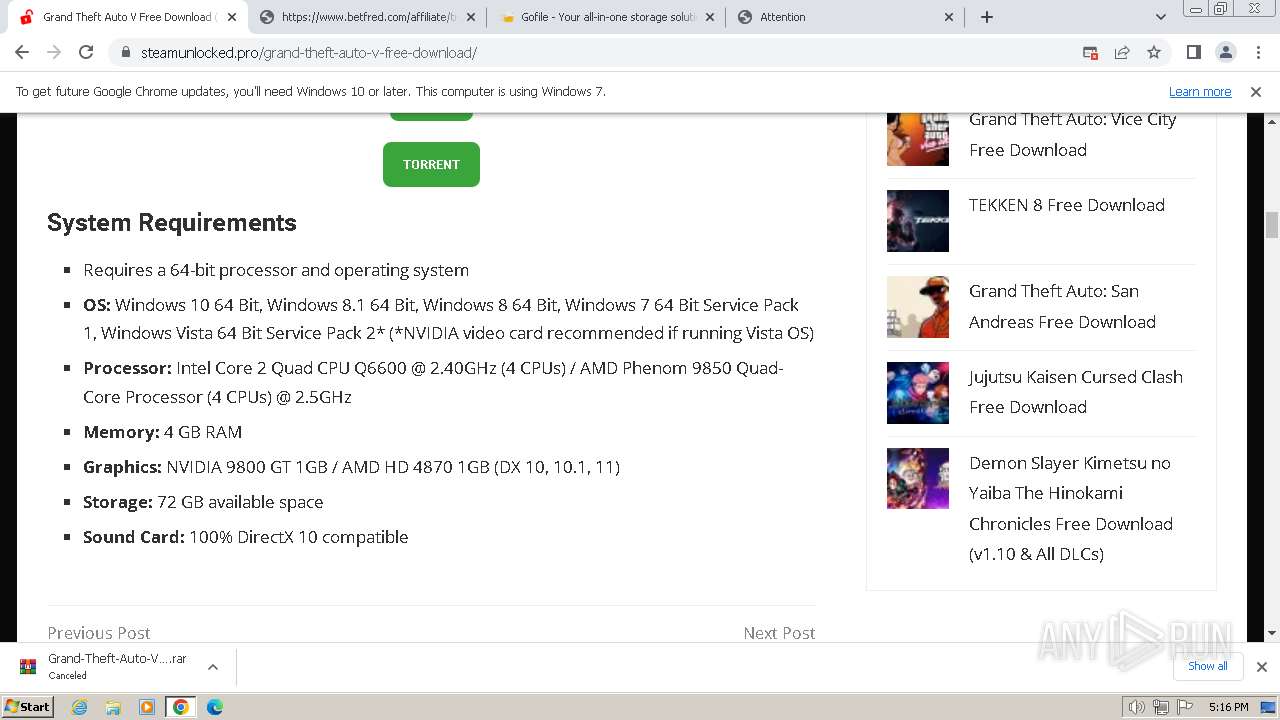The image size is (1280, 720).
Task: Click the Storage: 72 GB available space line
Action: 203,502
